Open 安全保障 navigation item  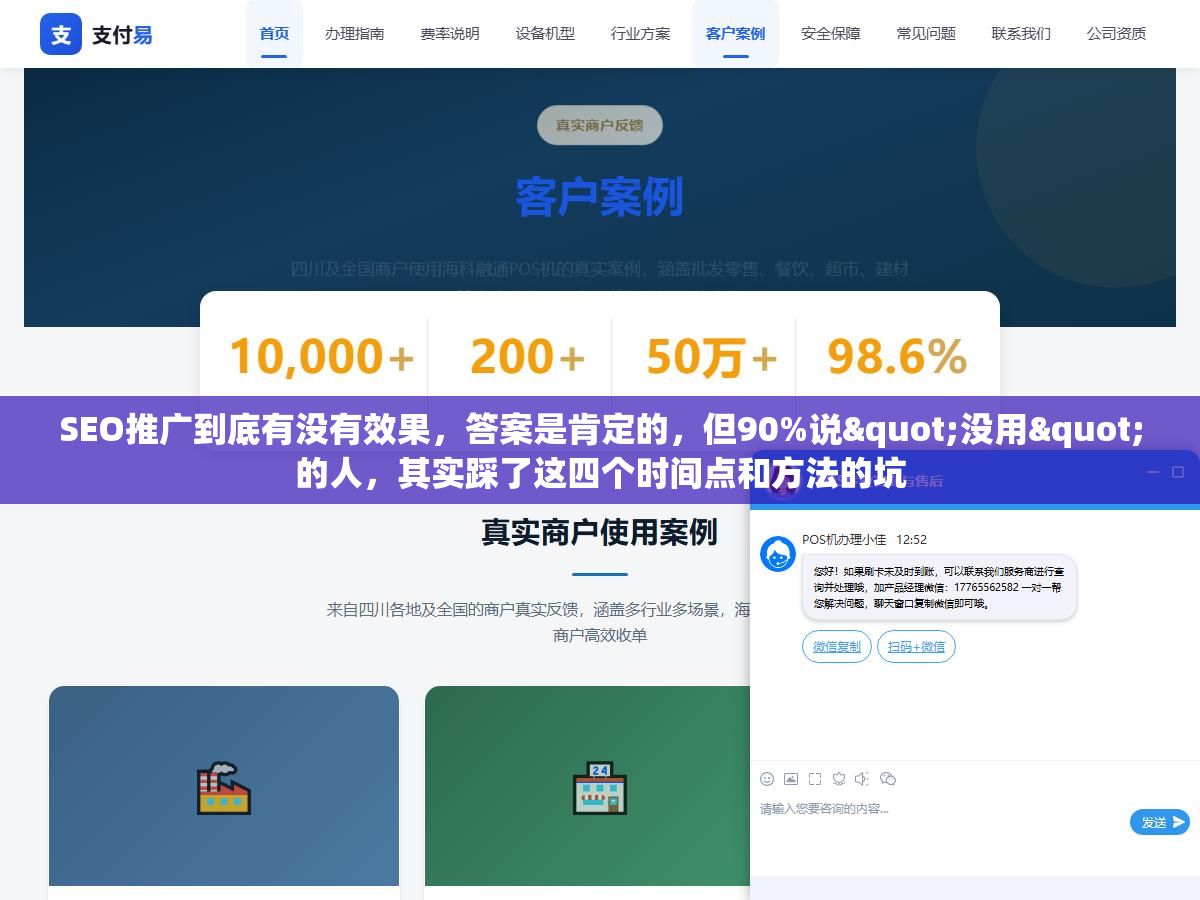[x=831, y=33]
